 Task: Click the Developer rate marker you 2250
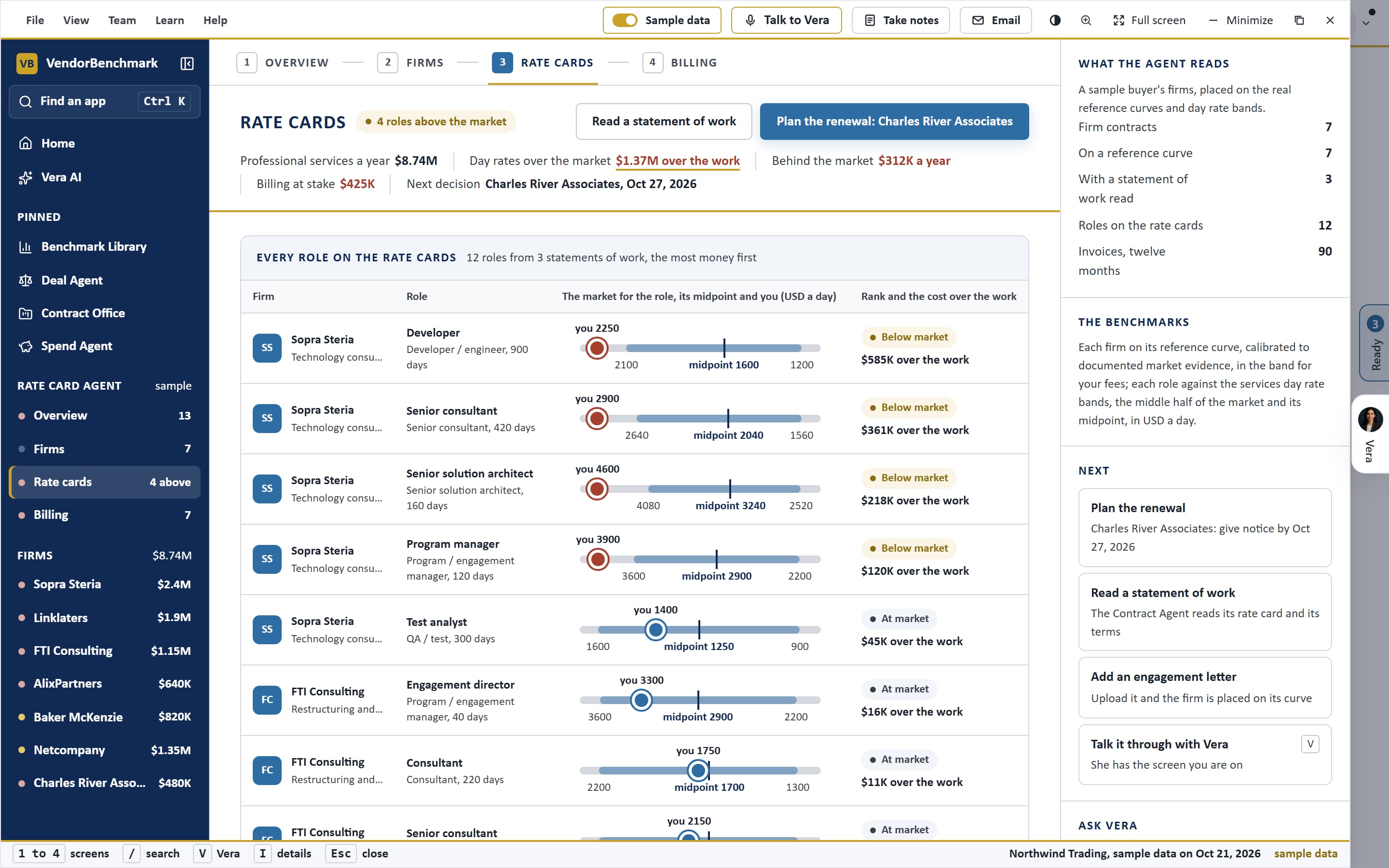(597, 348)
